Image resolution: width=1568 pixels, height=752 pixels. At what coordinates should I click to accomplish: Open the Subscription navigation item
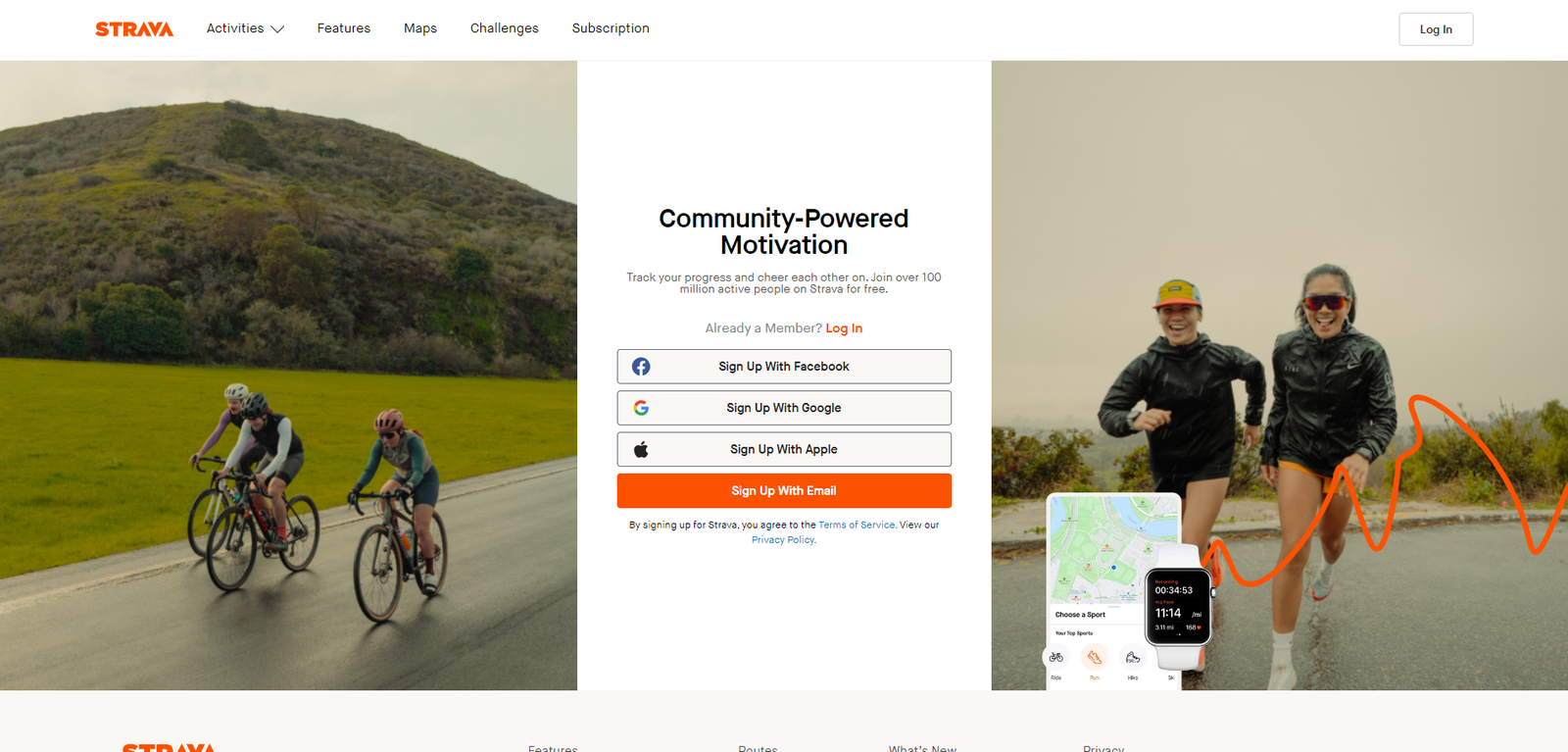pos(611,28)
